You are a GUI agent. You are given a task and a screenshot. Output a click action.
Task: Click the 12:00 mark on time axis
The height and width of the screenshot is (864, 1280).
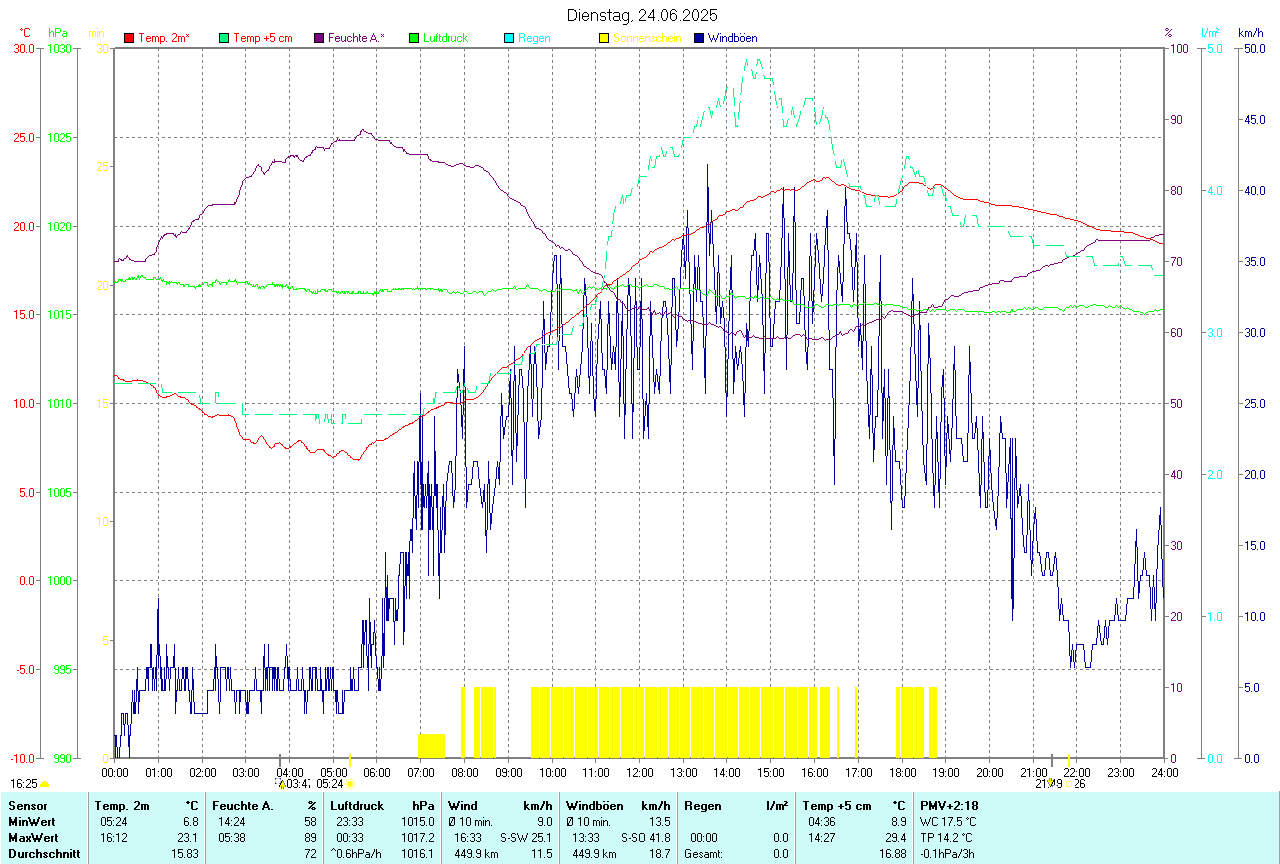[x=639, y=773]
